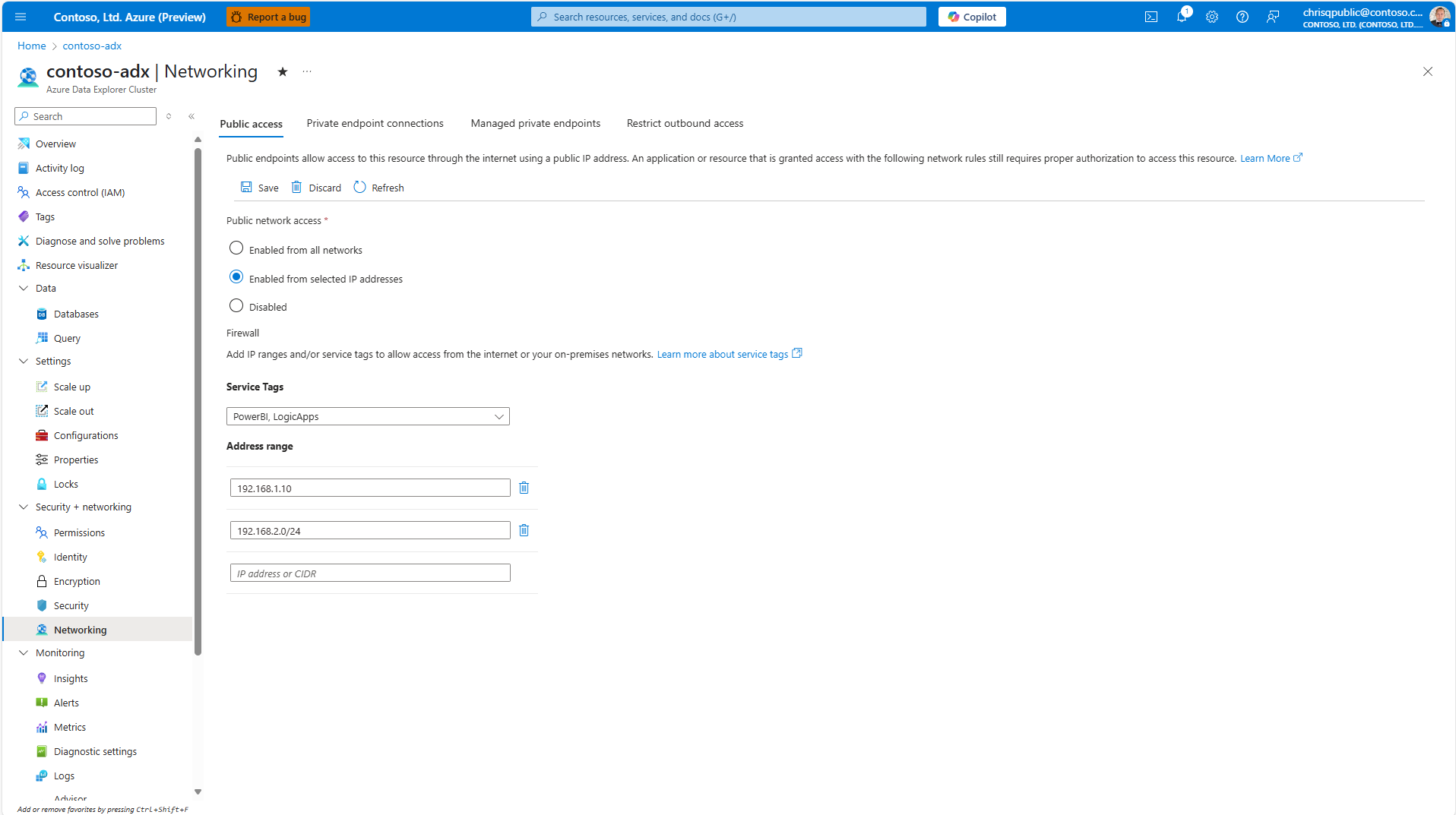This screenshot has height=815, width=1456.
Task: Open the Restrict outbound access tab
Action: [x=684, y=123]
